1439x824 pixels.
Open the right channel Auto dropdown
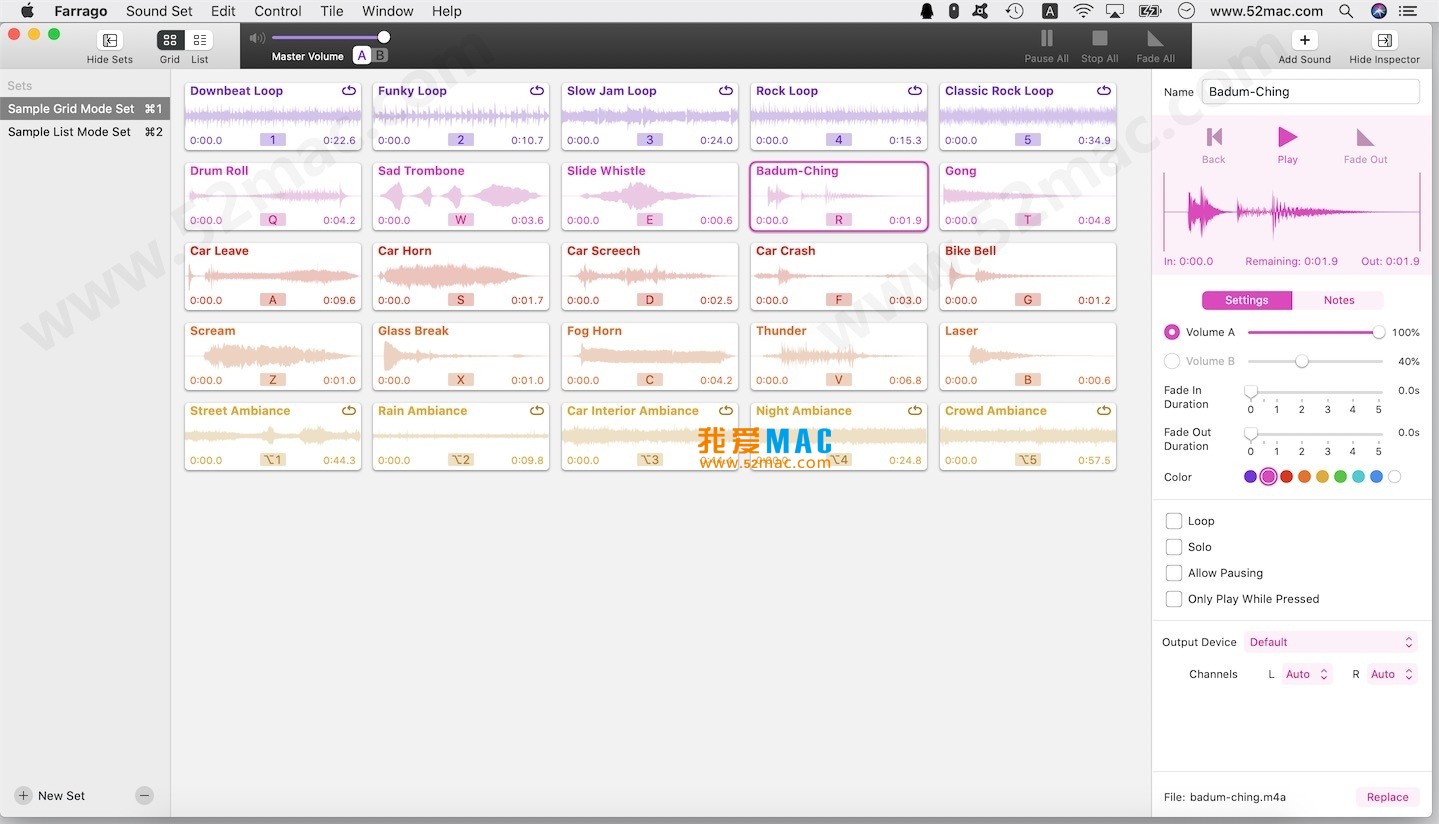coord(1392,674)
